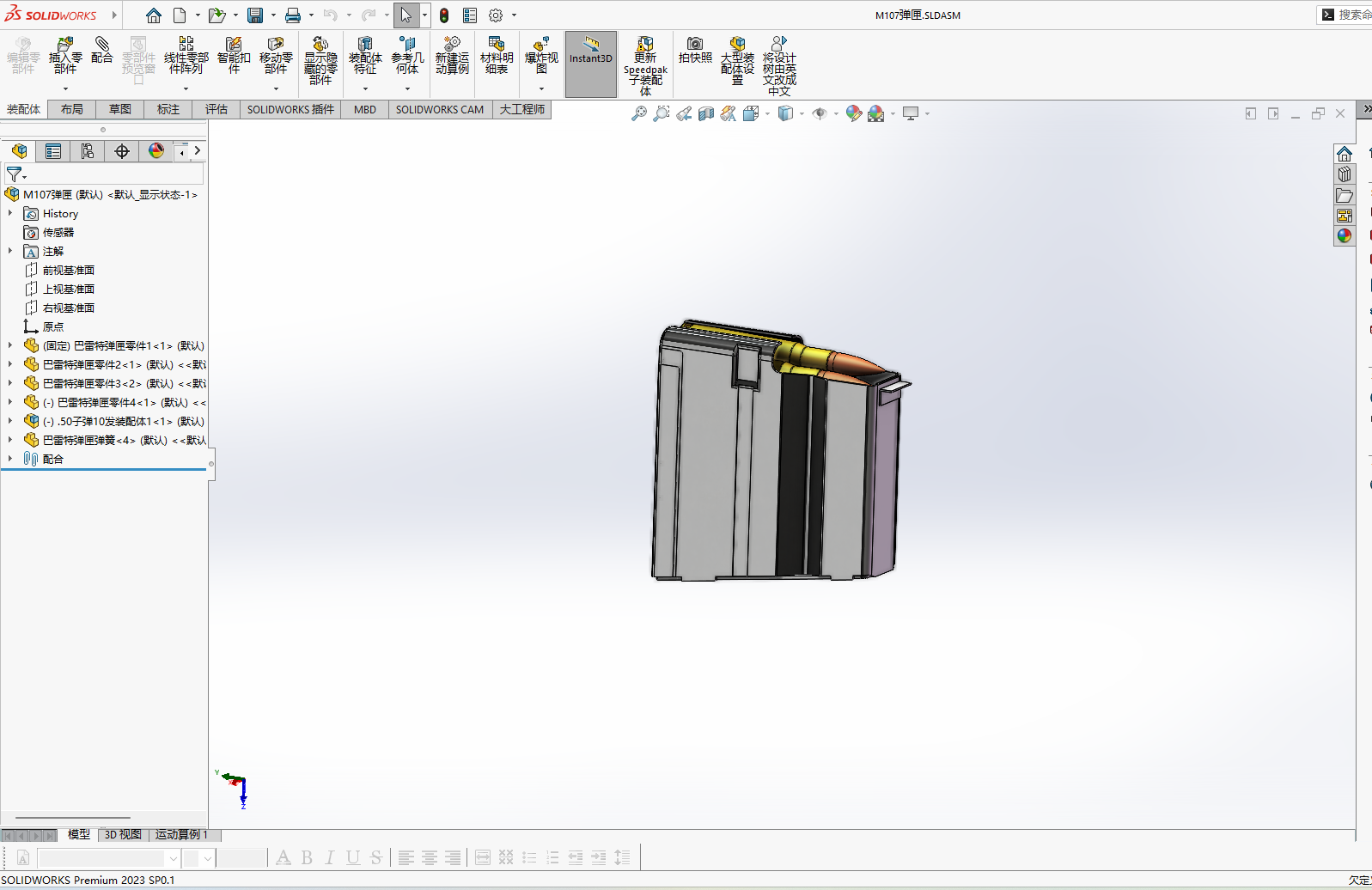Expand the History tree node
Viewport: 1372px width, 890px height.
click(x=10, y=213)
